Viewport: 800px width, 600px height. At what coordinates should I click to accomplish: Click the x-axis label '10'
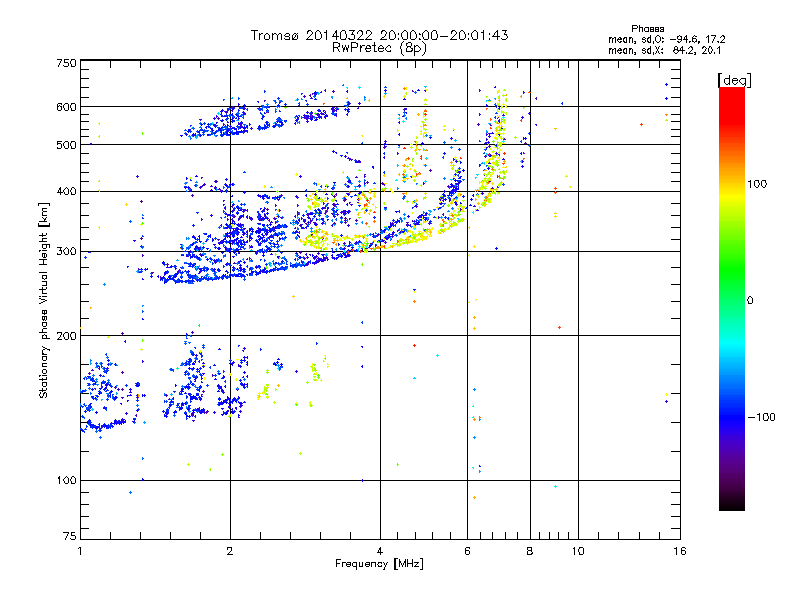[578, 551]
